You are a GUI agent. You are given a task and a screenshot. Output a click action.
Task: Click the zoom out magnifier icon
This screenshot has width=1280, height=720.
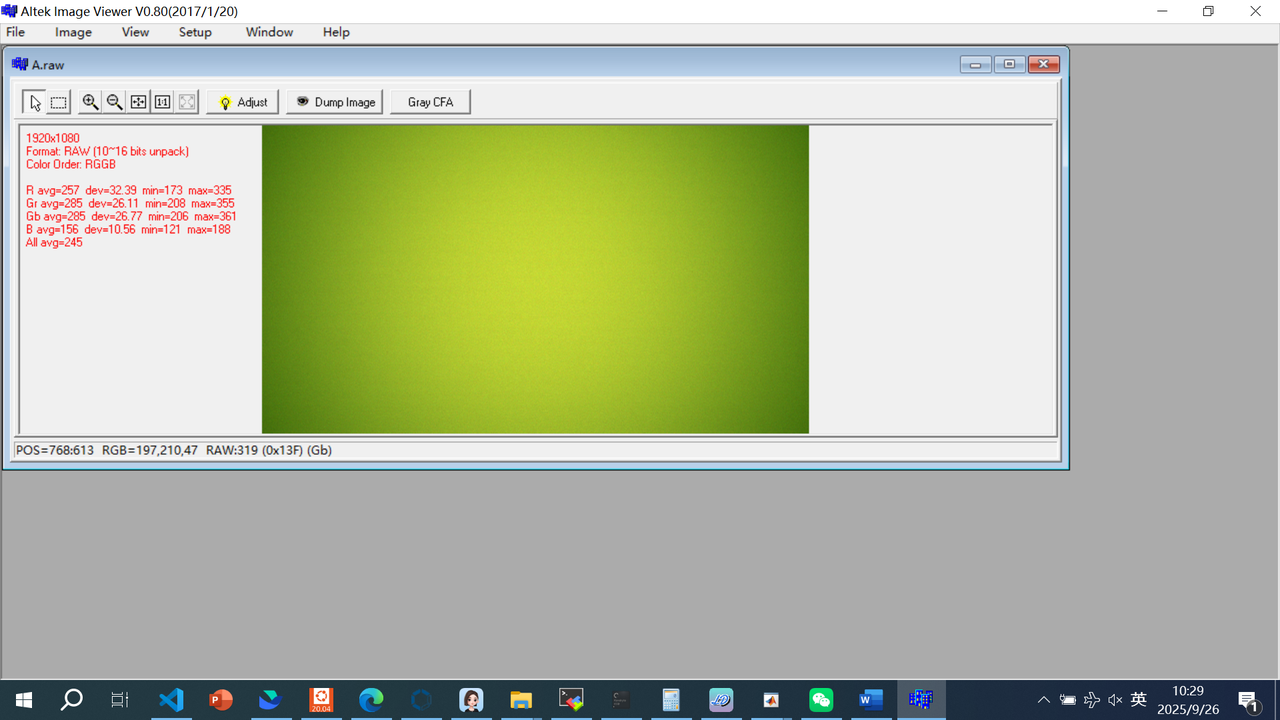click(x=114, y=102)
